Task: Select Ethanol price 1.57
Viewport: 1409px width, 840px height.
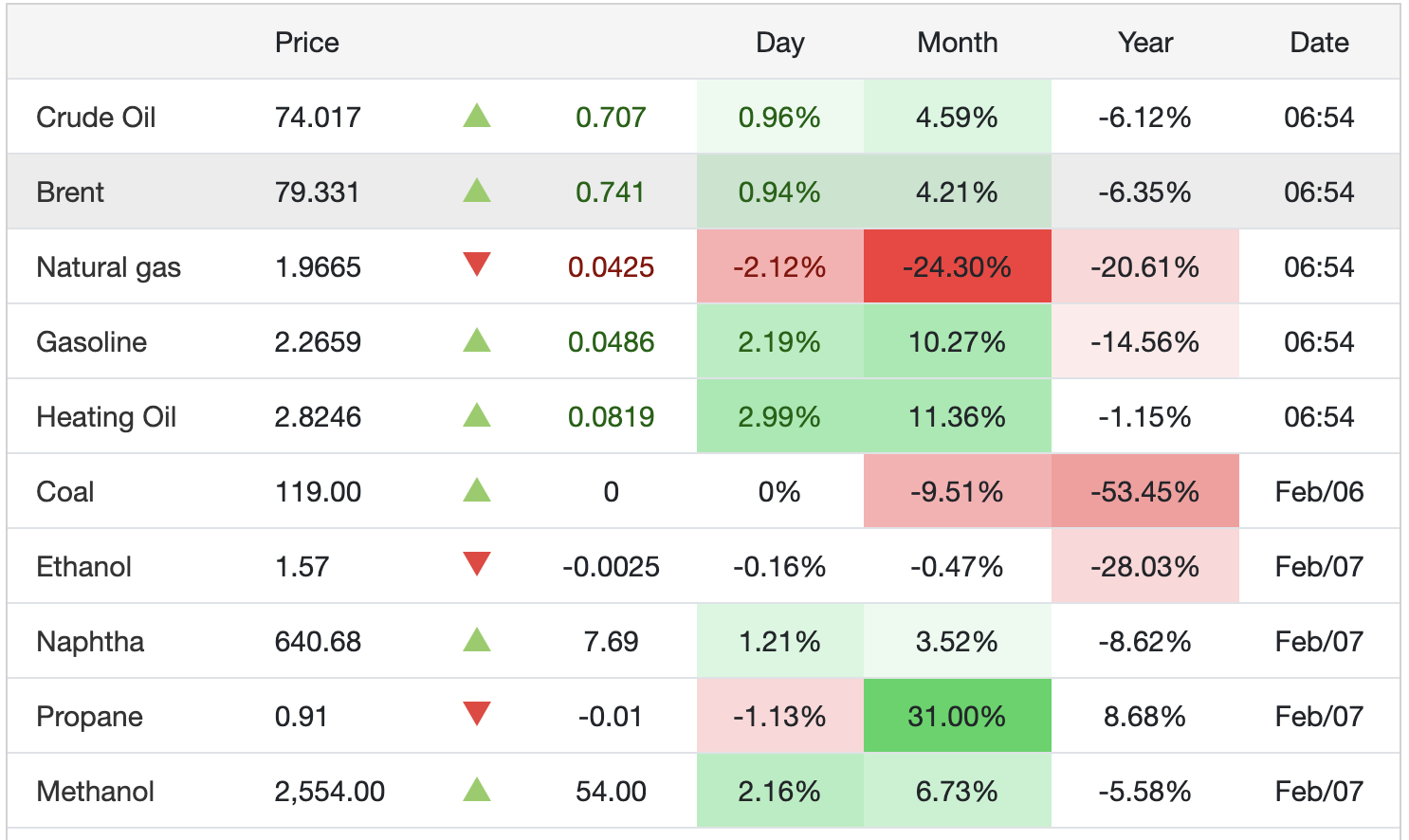Action: 302,567
